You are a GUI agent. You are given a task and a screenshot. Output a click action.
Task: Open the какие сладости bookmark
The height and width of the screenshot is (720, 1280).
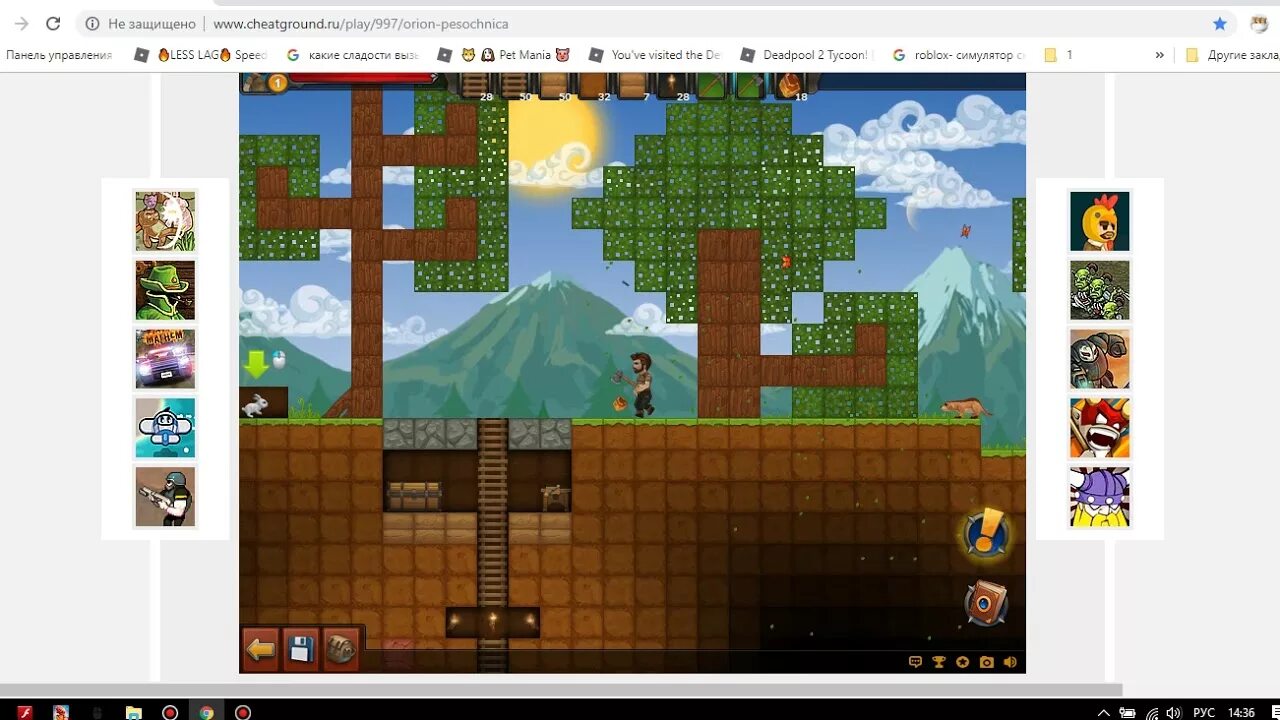(x=351, y=55)
